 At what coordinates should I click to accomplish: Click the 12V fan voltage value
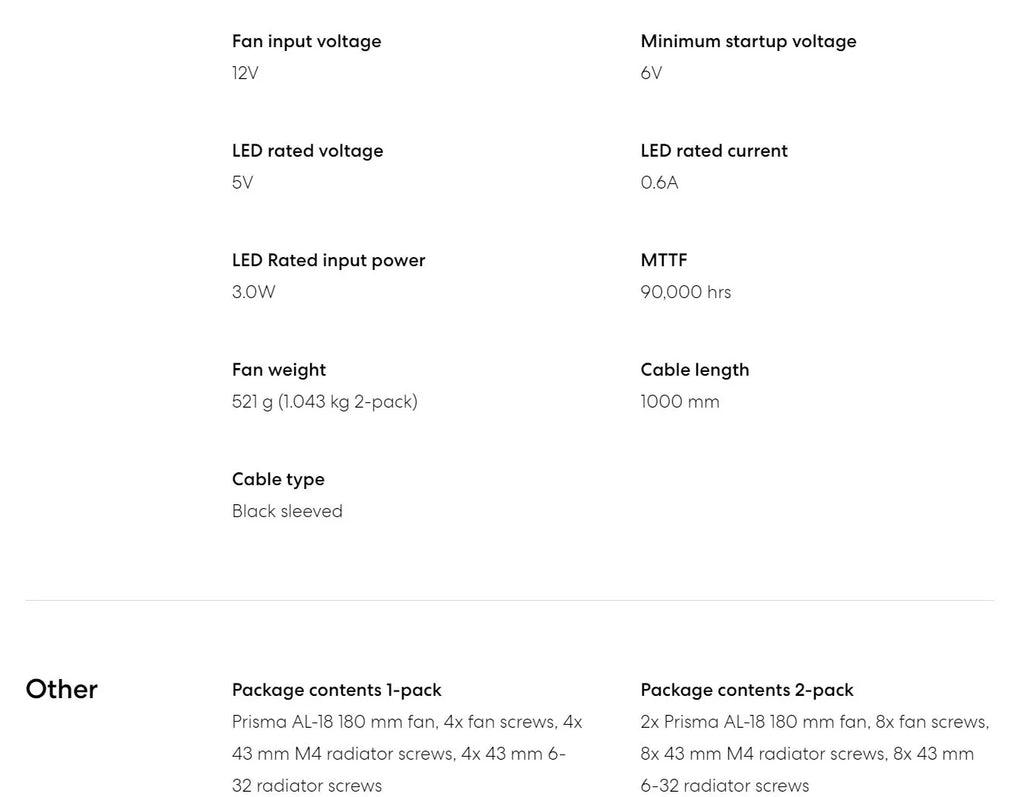(x=245, y=73)
